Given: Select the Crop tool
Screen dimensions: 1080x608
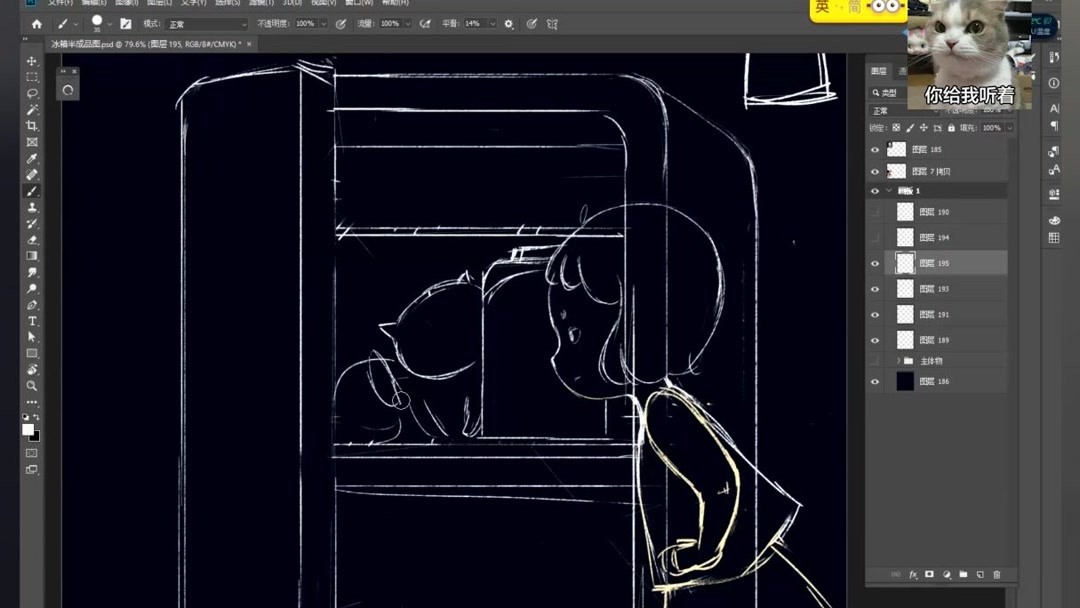Looking at the screenshot, I should click(32, 126).
